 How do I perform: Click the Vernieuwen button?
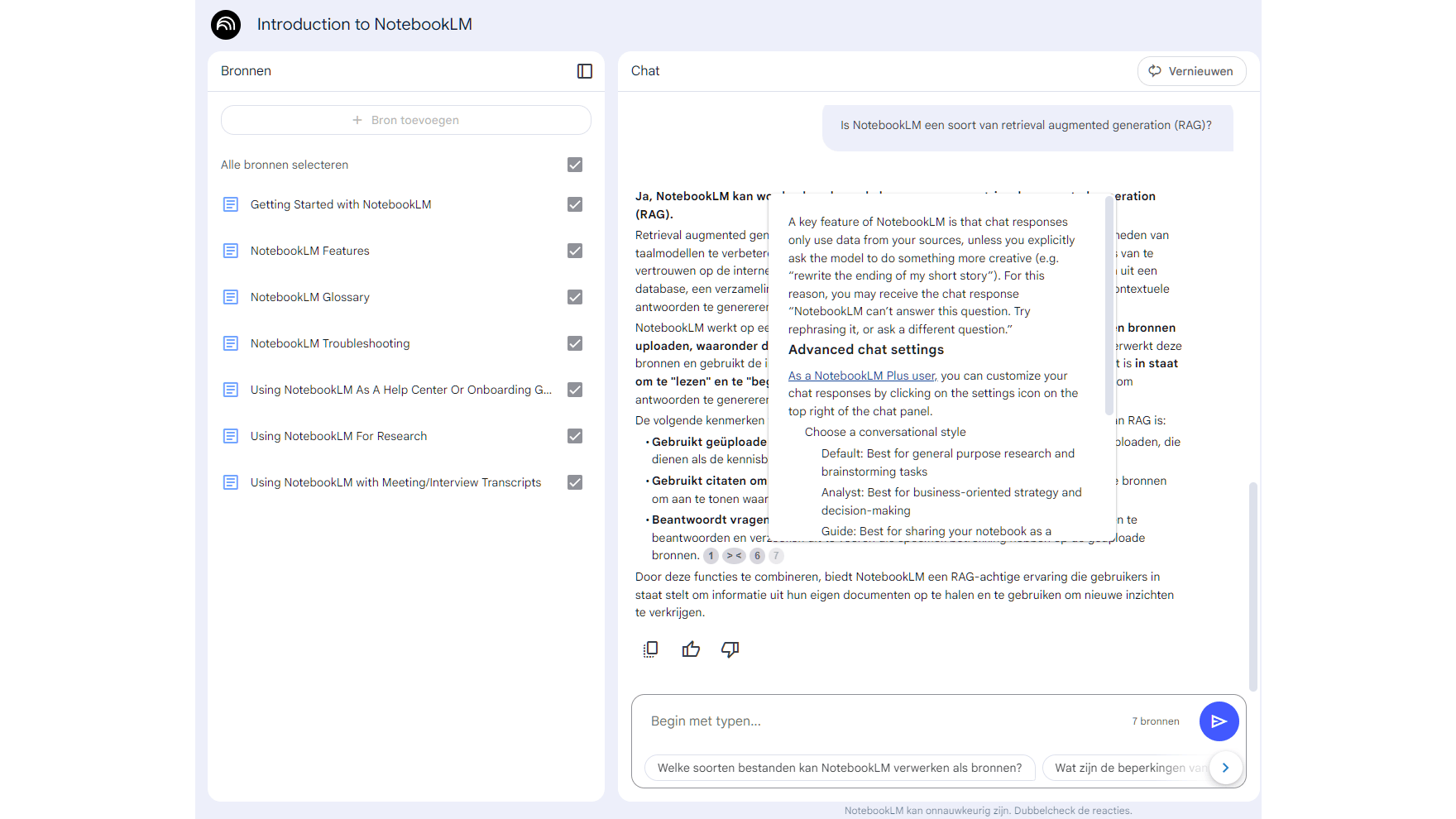pyautogui.click(x=1191, y=71)
